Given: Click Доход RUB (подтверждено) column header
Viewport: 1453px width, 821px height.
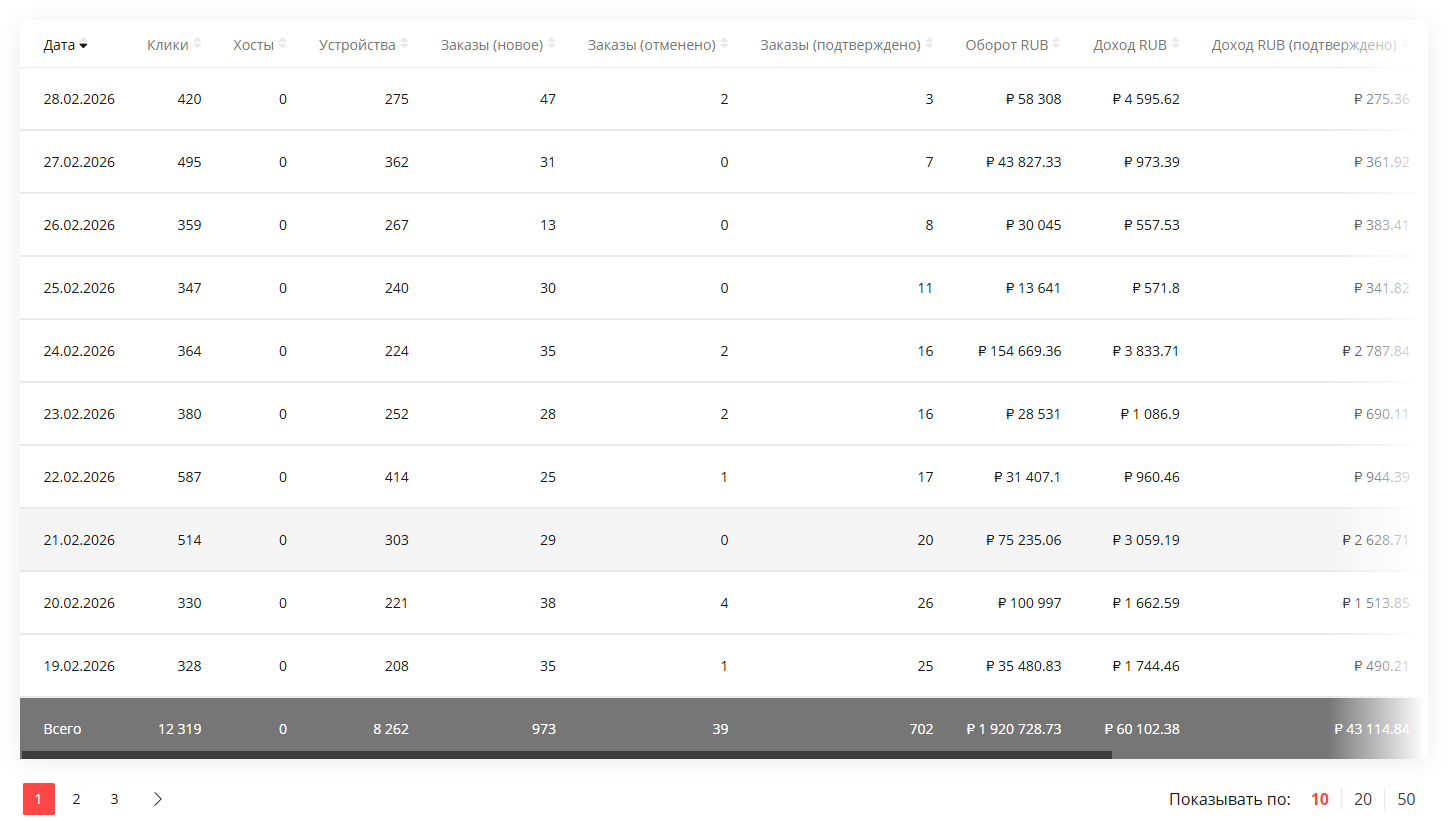Looking at the screenshot, I should click(1303, 45).
